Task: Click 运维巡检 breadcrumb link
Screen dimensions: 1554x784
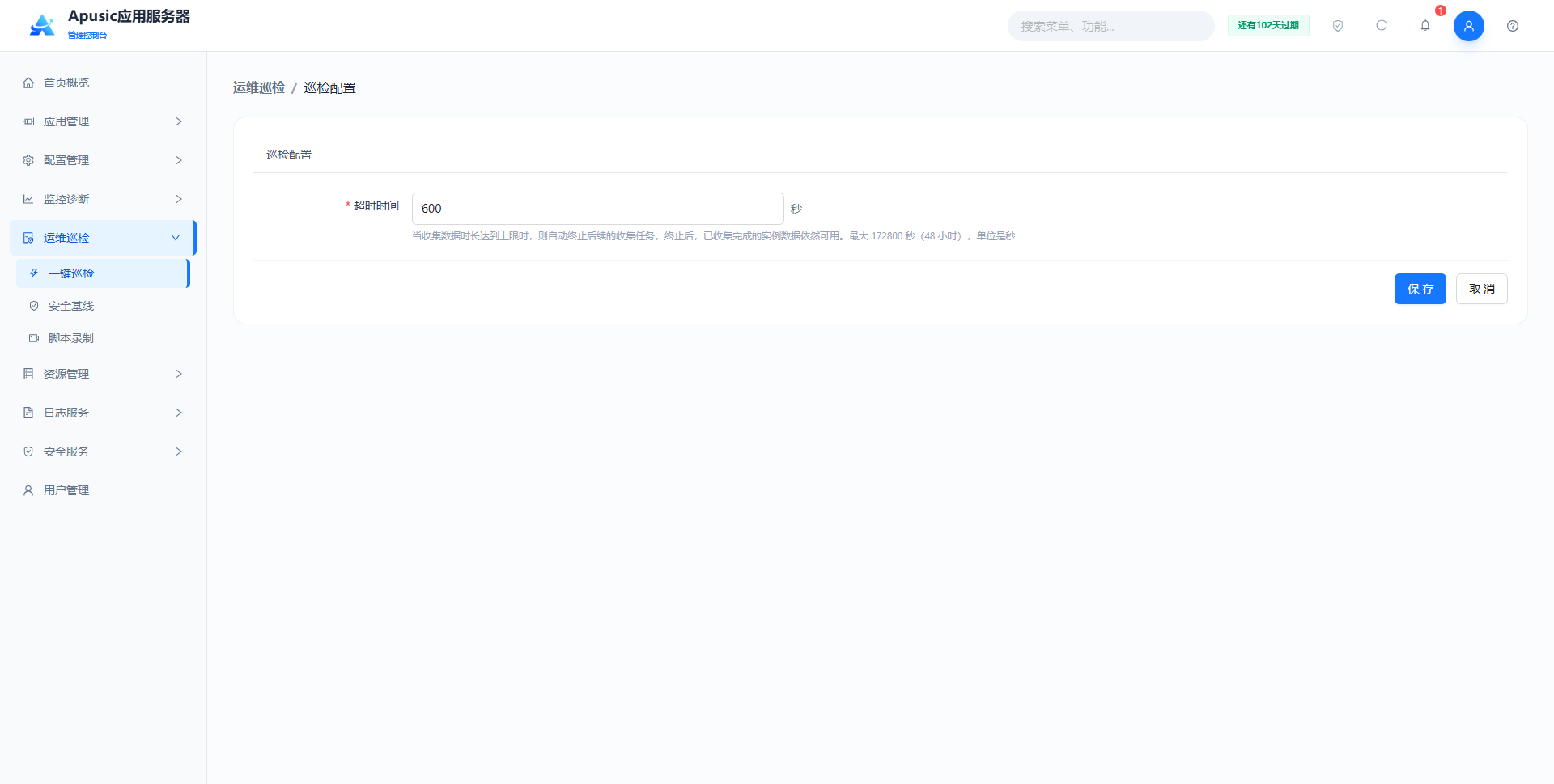Action: point(259,87)
